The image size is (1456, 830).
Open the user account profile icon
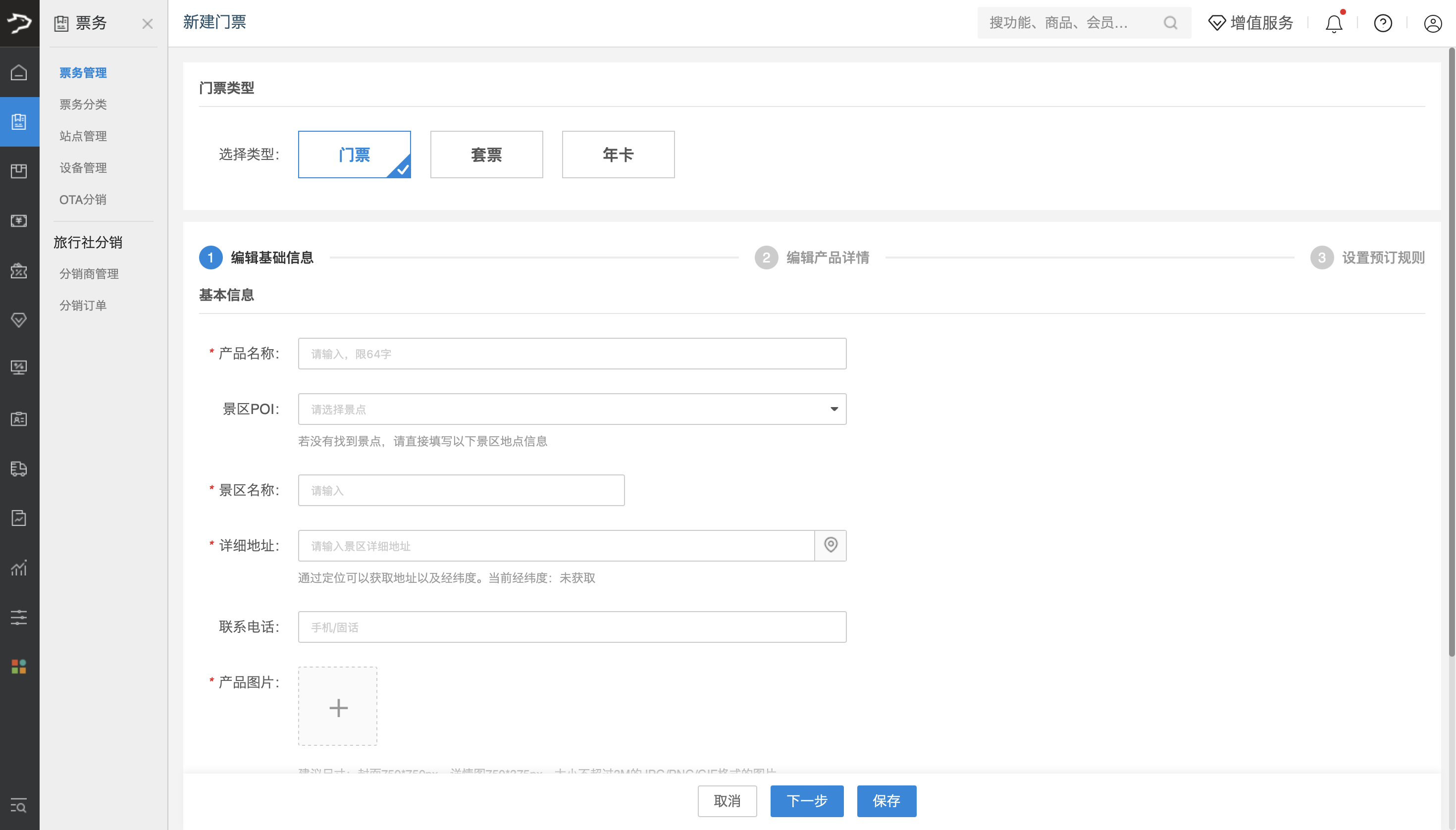(x=1432, y=23)
